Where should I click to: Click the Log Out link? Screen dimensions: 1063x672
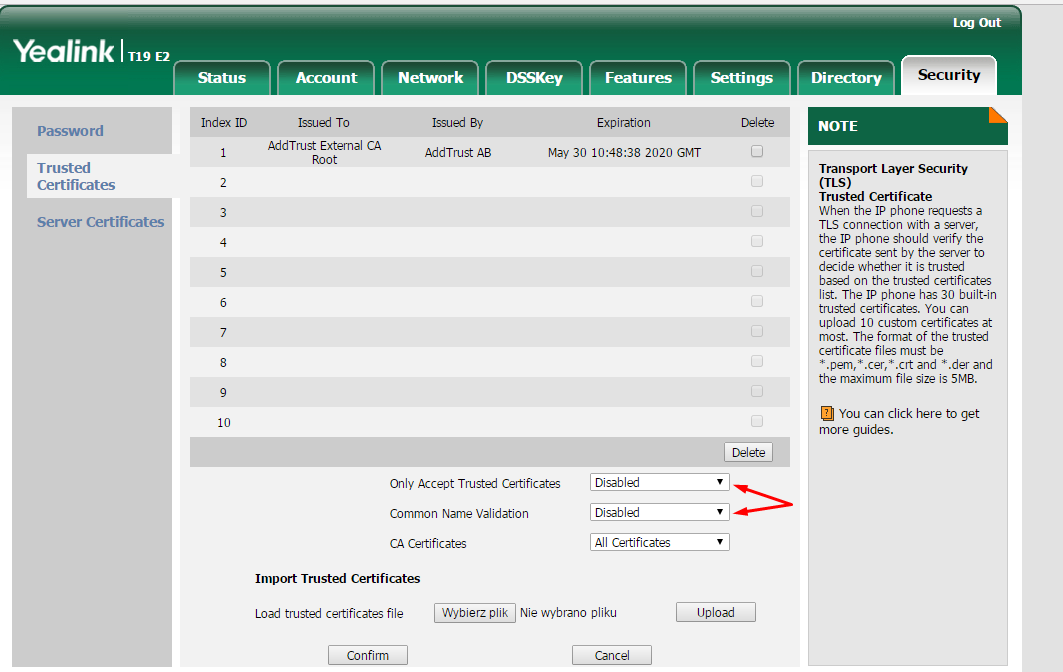[x=976, y=23]
